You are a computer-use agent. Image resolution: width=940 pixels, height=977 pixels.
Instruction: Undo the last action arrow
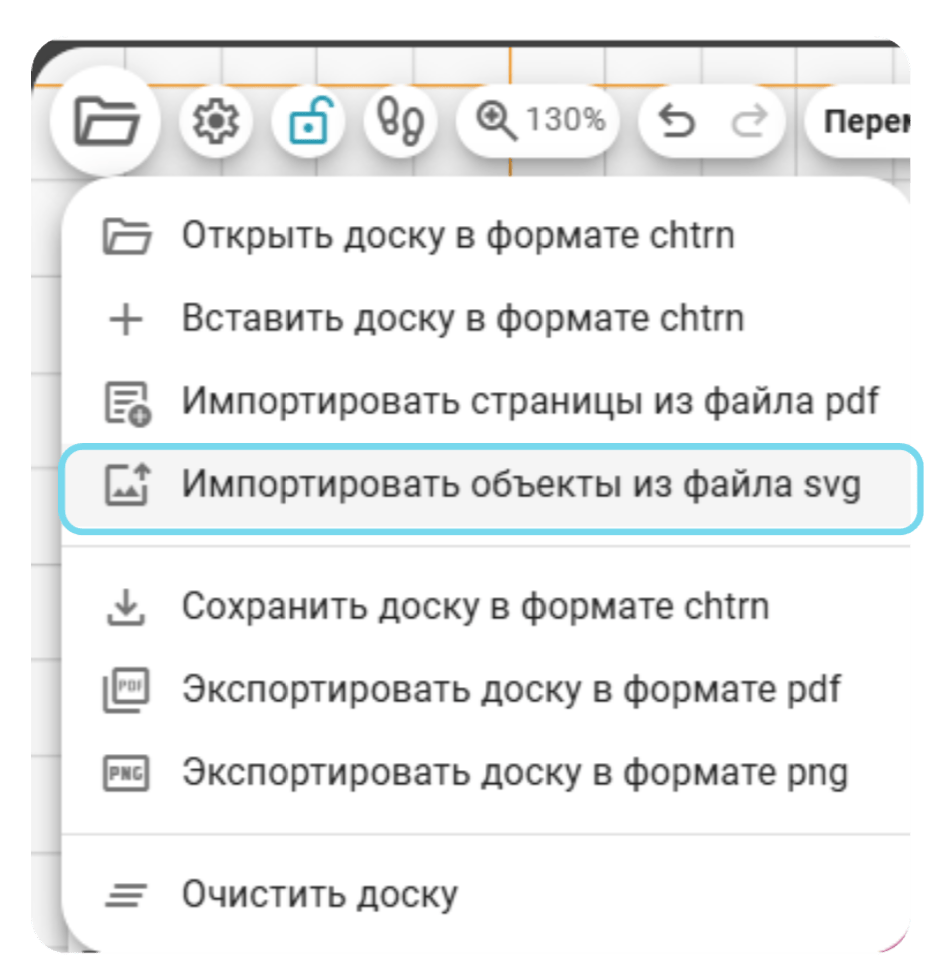click(677, 122)
